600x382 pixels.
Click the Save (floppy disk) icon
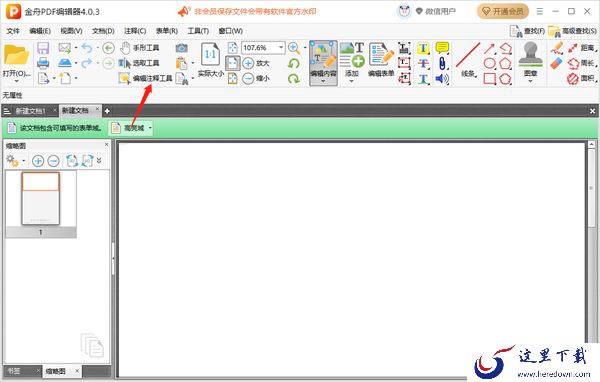coord(43,48)
